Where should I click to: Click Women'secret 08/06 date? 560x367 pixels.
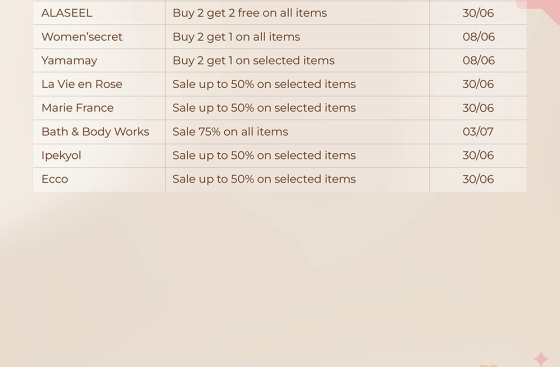point(479,37)
